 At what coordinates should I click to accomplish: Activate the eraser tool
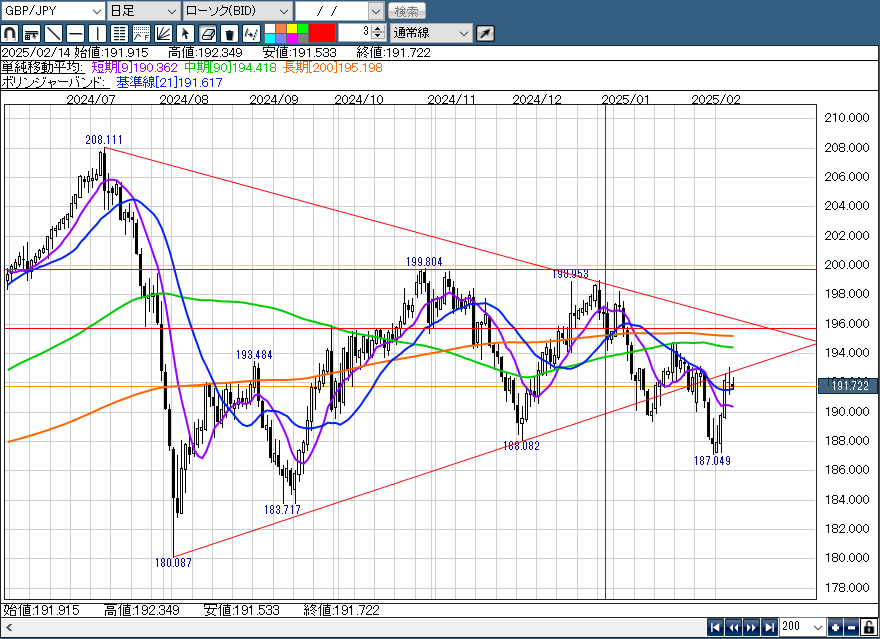[207, 33]
